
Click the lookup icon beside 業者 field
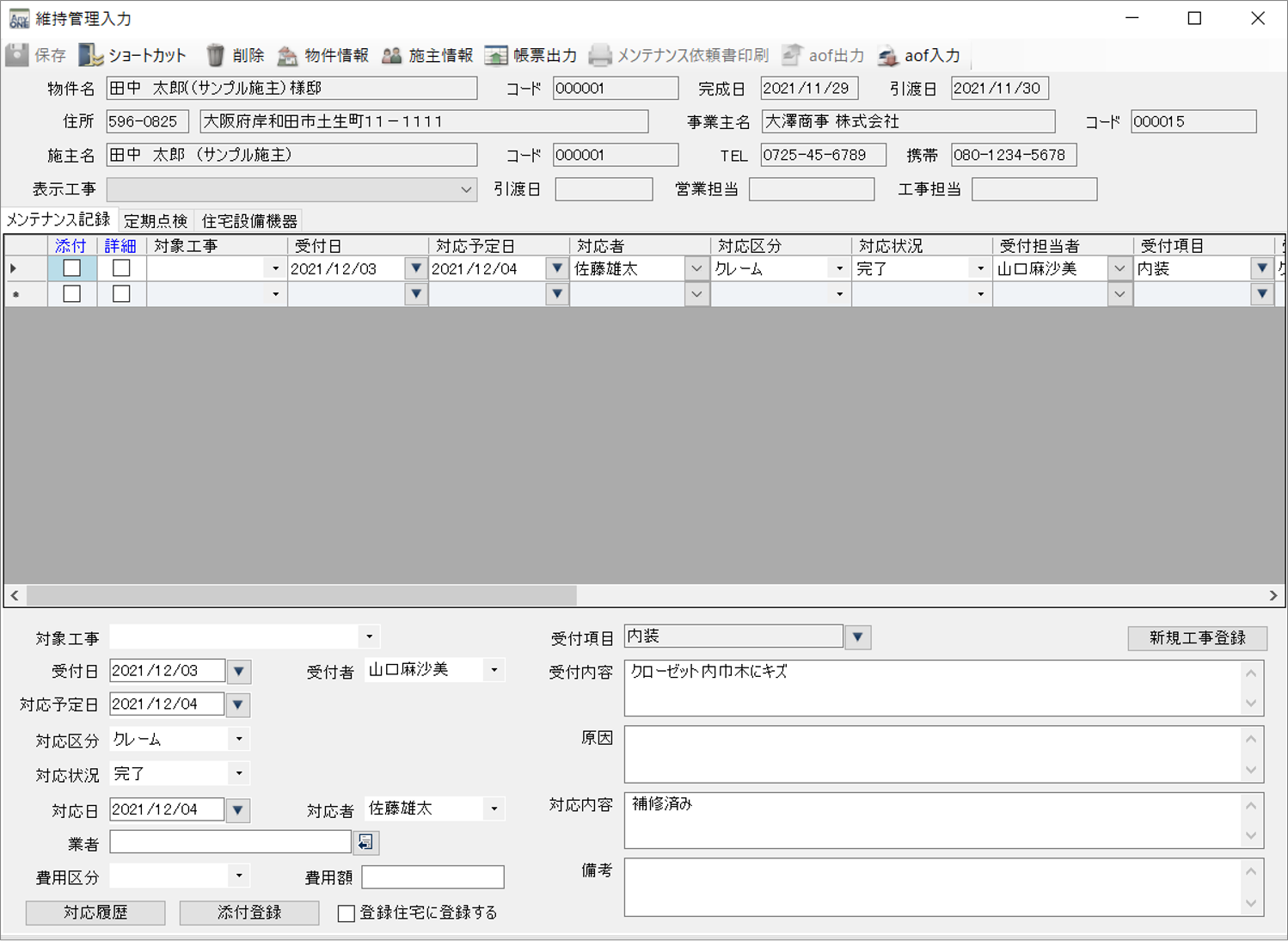tap(365, 843)
